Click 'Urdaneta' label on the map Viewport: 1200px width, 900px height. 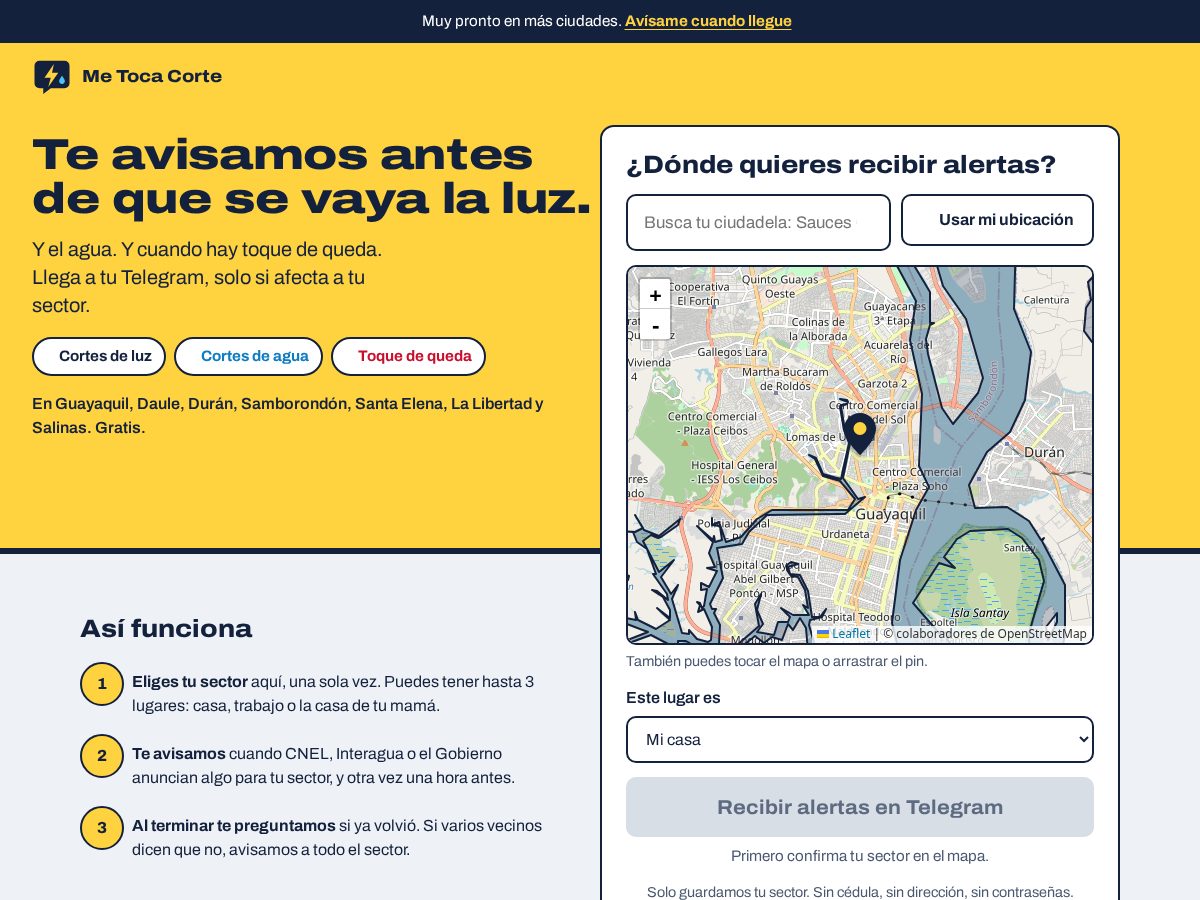(845, 534)
